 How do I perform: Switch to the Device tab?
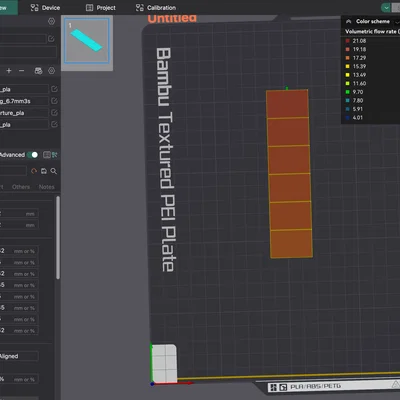click(x=45, y=8)
